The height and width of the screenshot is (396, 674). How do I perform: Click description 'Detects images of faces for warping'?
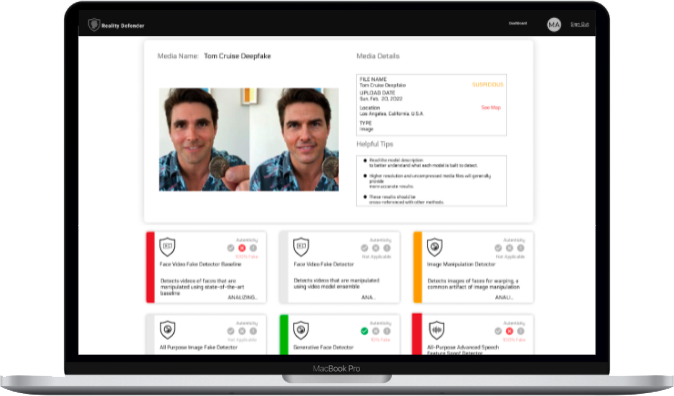[x=473, y=284]
